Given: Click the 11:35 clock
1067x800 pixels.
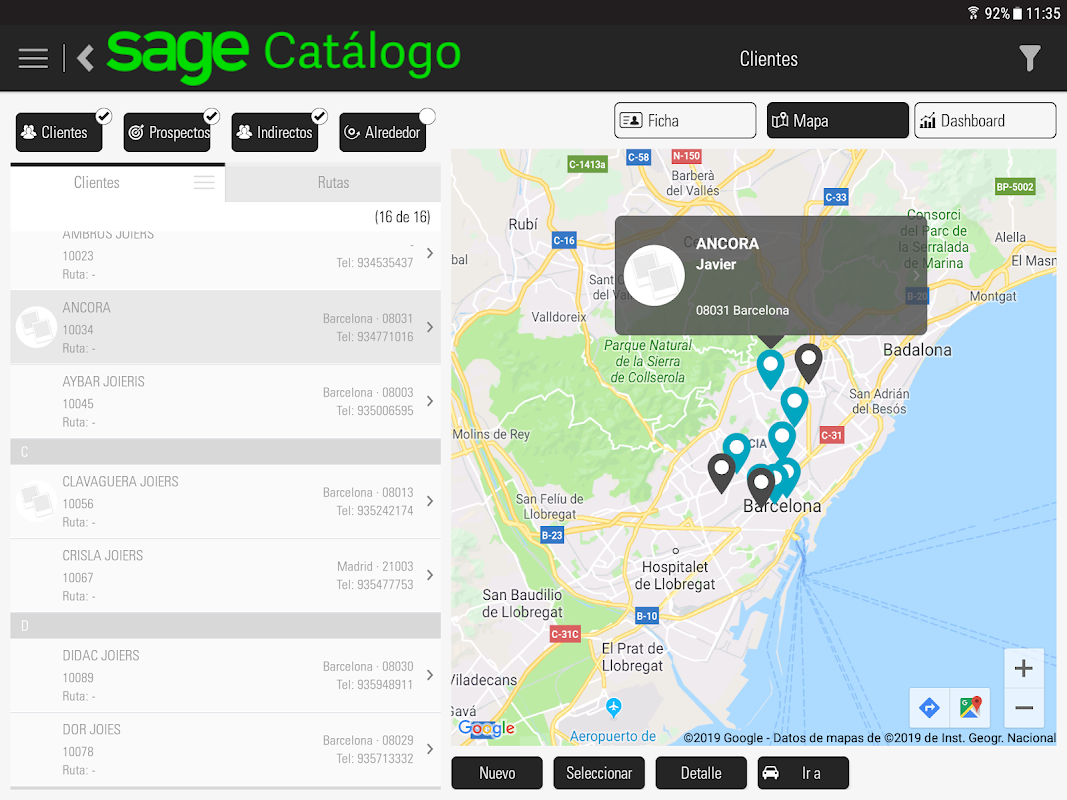Looking at the screenshot, I should [x=1043, y=13].
